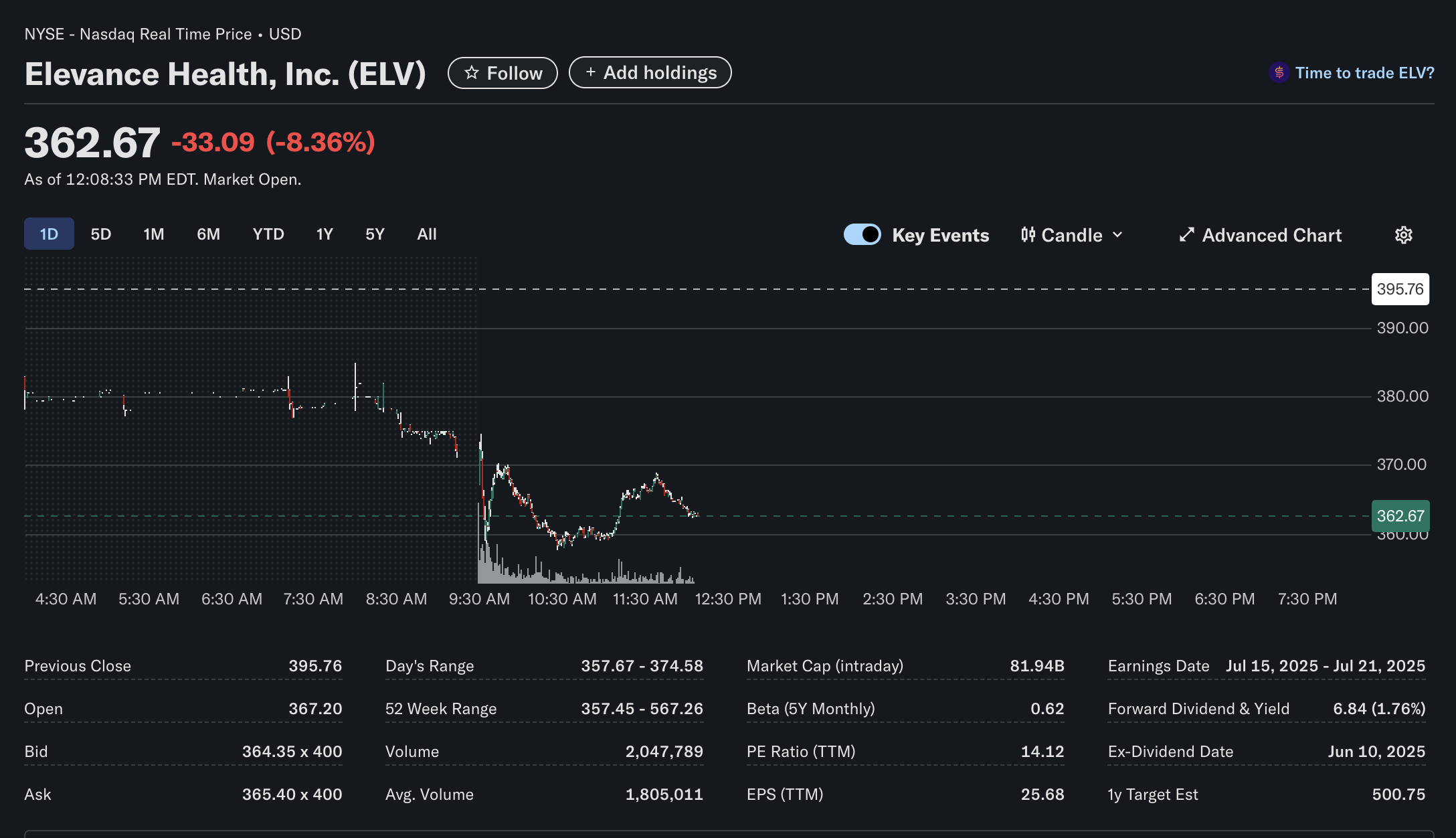
Task: Click the PE Ratio (TTM) label
Action: (801, 752)
